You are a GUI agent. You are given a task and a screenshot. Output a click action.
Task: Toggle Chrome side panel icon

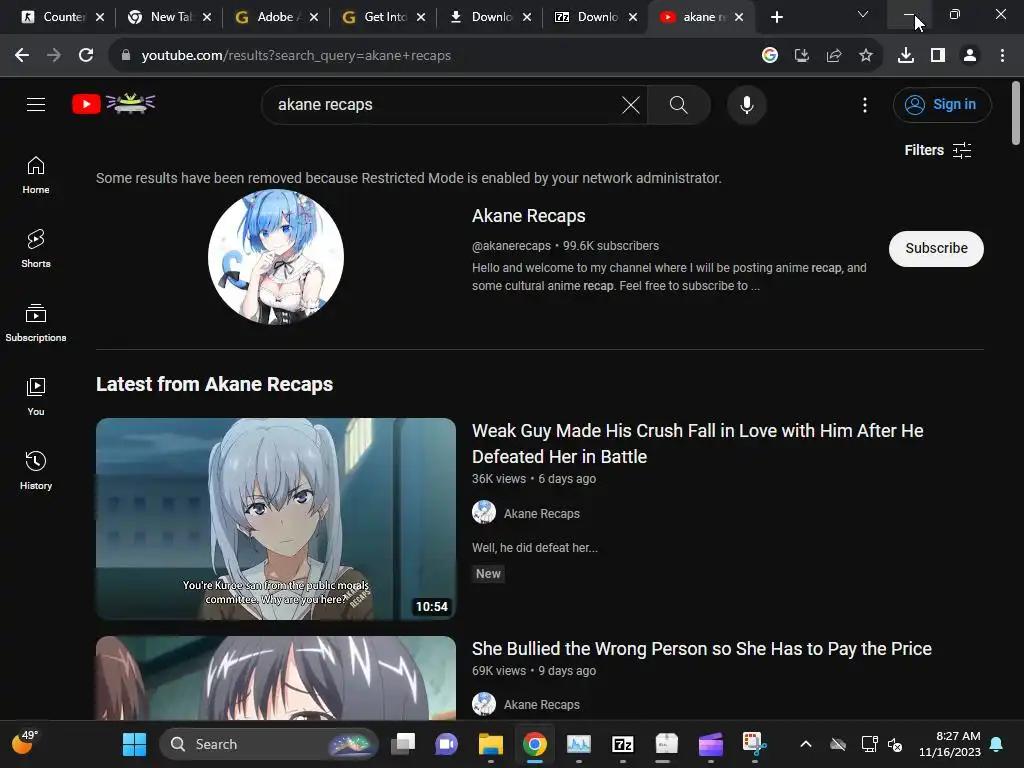[x=938, y=56]
